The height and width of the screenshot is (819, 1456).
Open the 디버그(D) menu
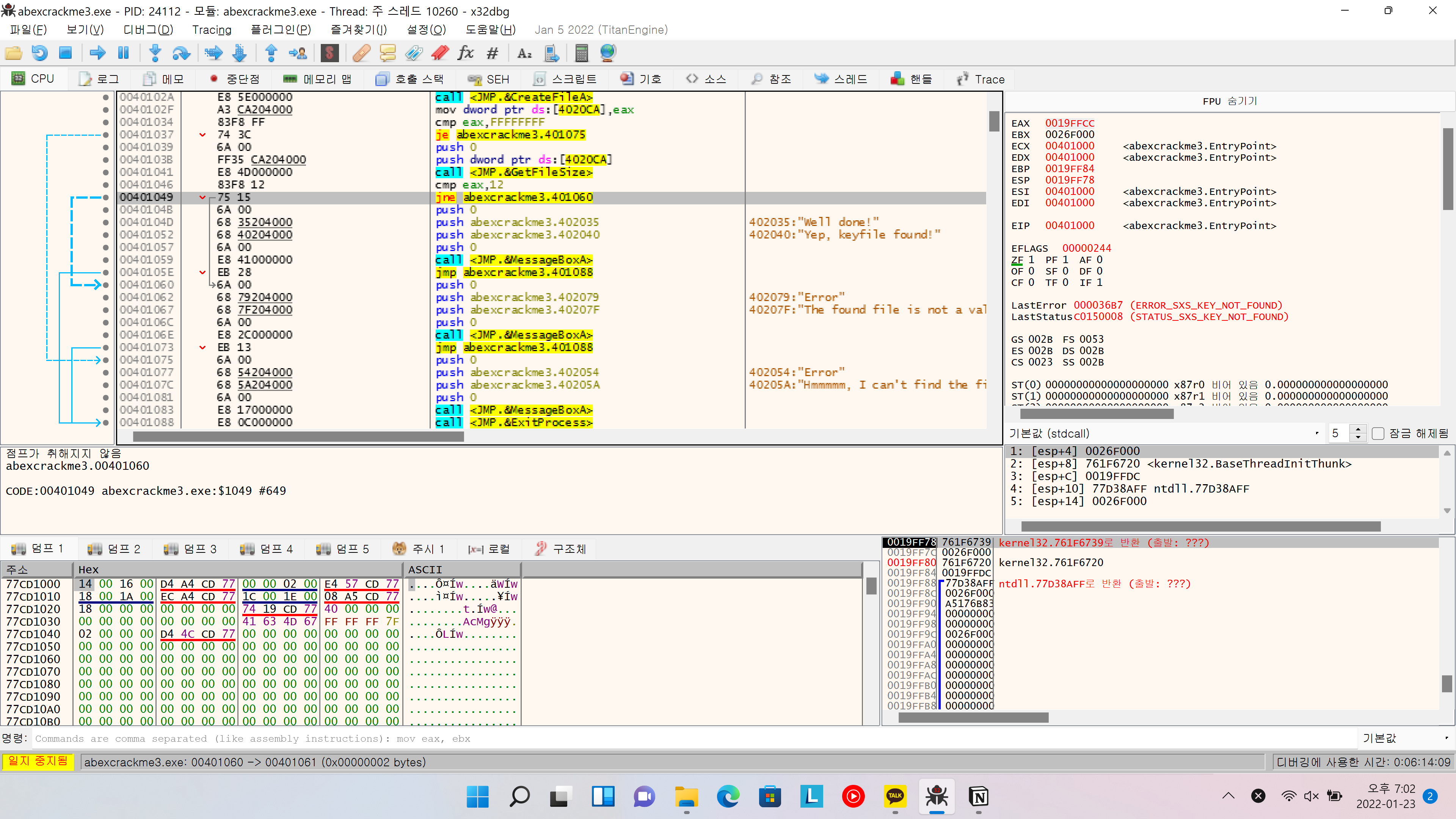[x=148, y=30]
